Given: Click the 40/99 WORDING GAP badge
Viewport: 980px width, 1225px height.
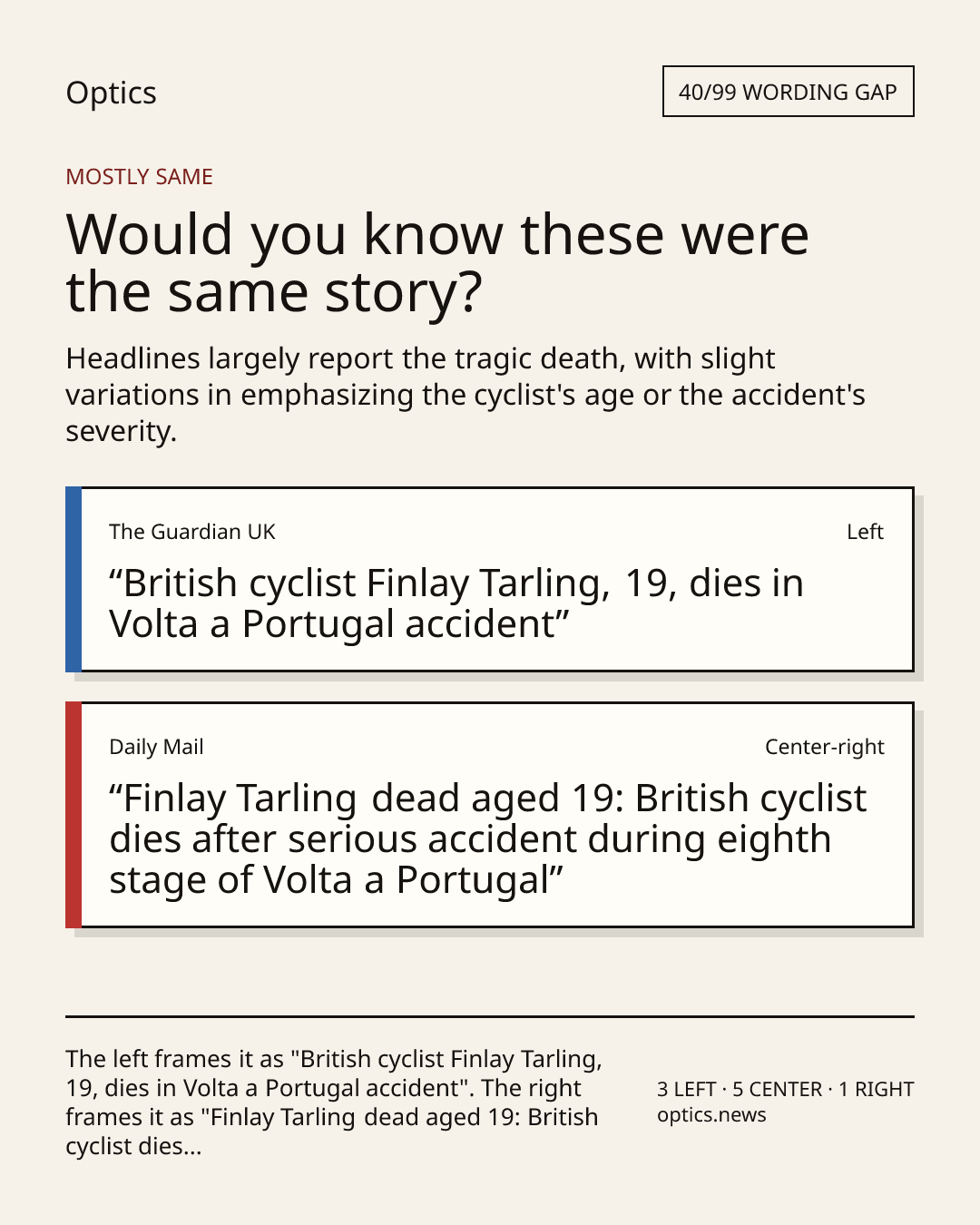Looking at the screenshot, I should tap(788, 92).
